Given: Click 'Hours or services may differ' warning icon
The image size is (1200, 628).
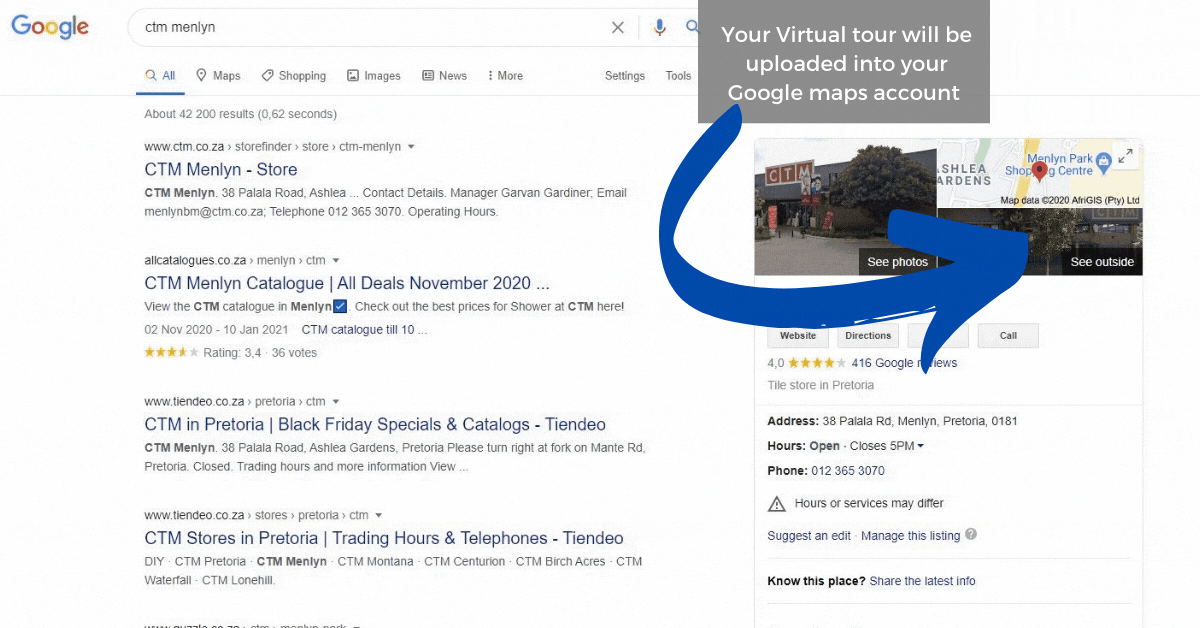Looking at the screenshot, I should (x=777, y=504).
